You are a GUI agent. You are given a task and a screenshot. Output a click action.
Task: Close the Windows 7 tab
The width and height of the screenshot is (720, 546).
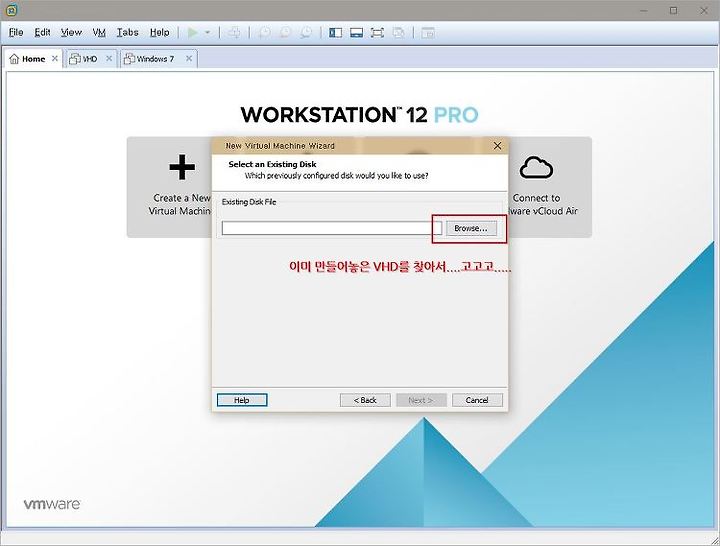(189, 58)
